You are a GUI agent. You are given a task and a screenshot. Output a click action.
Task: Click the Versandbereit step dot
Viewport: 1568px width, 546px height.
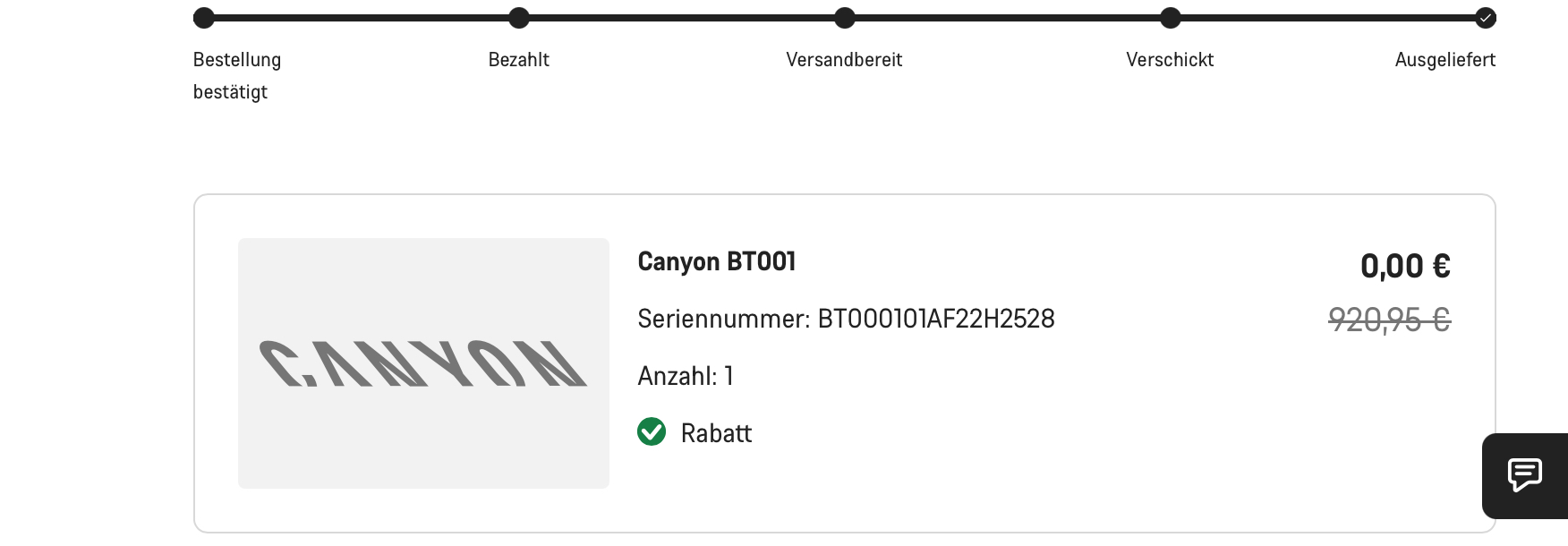(x=845, y=18)
